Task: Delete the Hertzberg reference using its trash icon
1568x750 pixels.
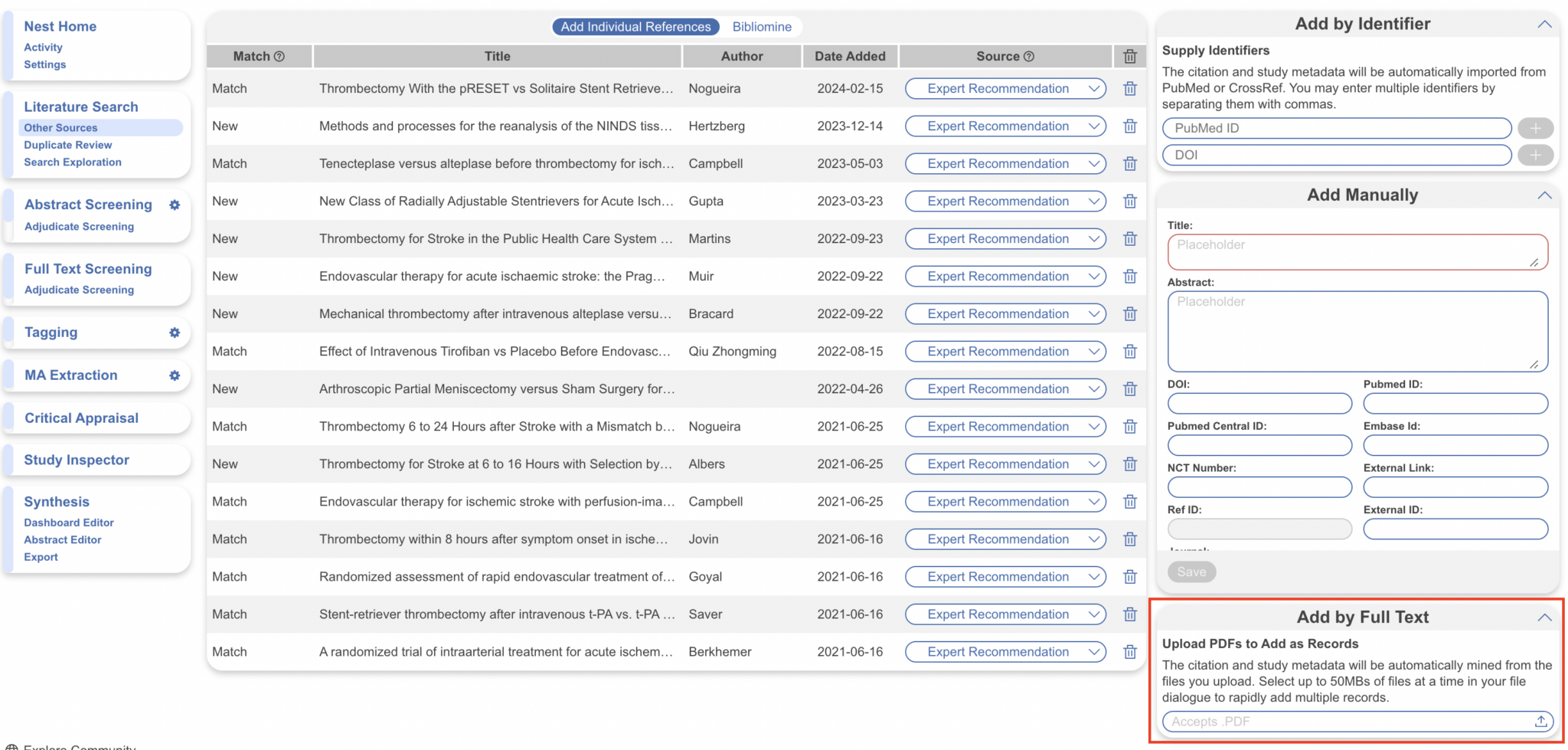Action: [x=1130, y=126]
